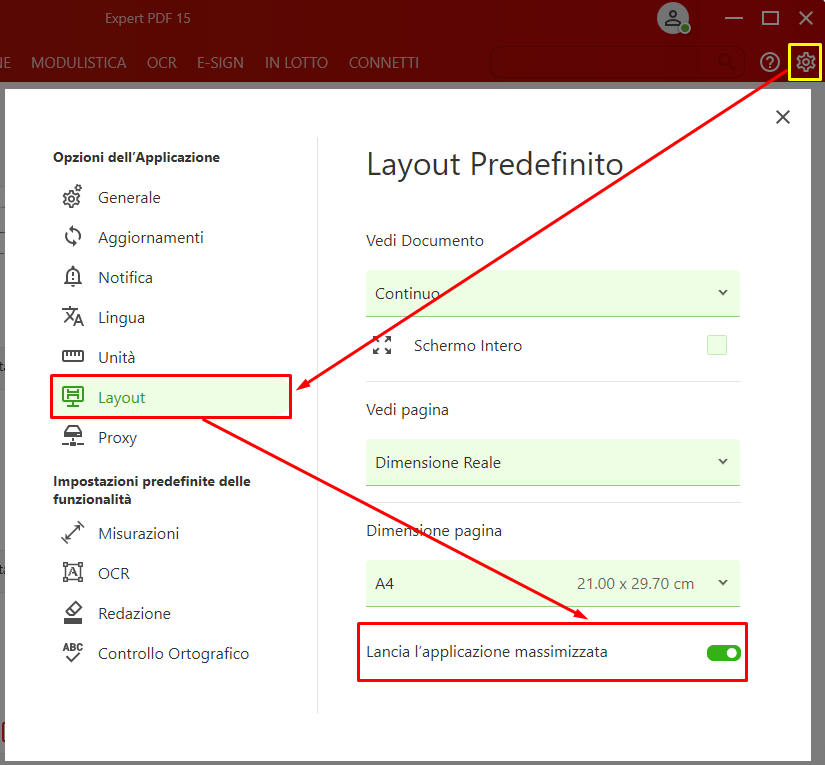
Task: Open the CONNETTI tab
Action: pos(384,63)
